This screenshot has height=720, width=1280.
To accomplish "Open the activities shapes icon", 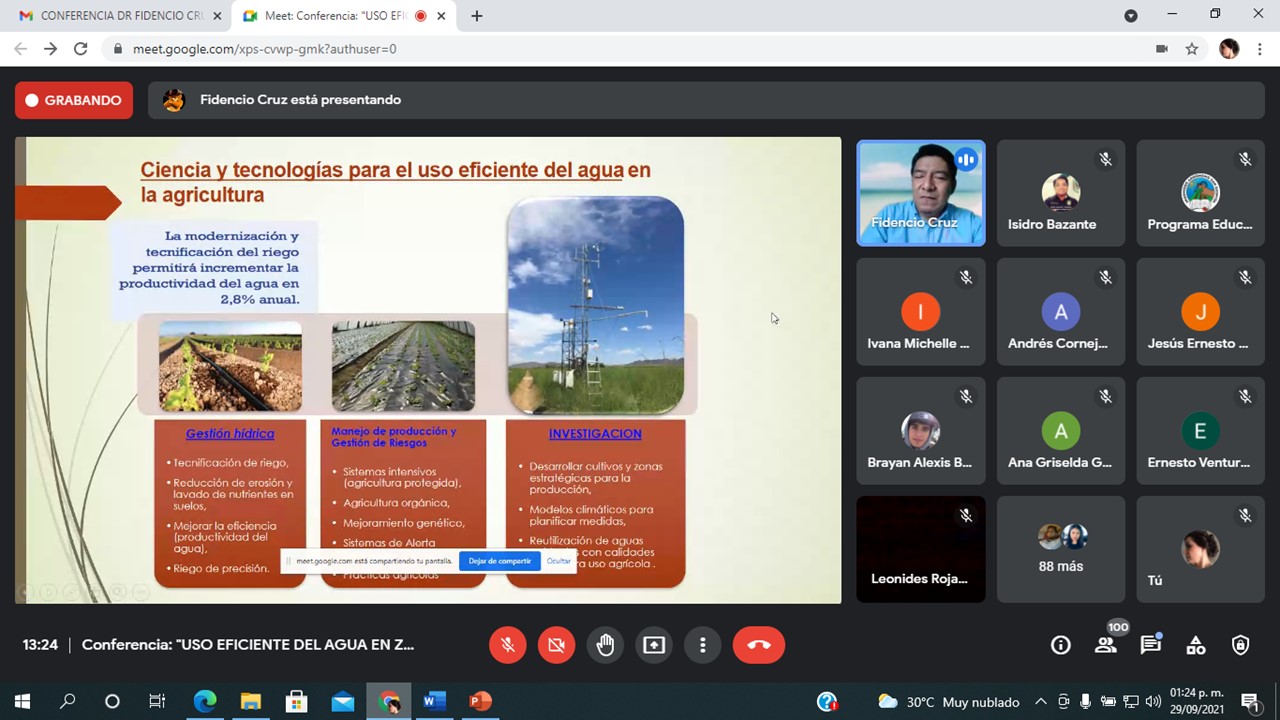I will (x=1196, y=646).
